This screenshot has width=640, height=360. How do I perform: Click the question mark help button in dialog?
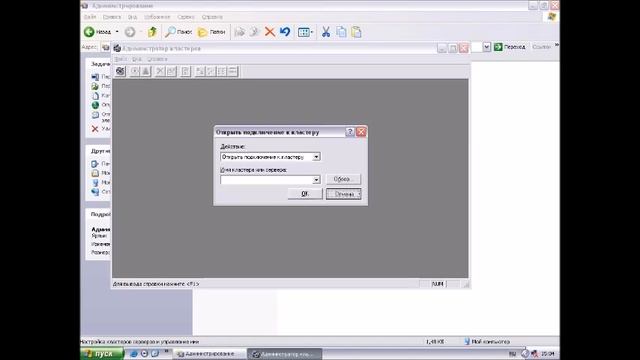(350, 132)
